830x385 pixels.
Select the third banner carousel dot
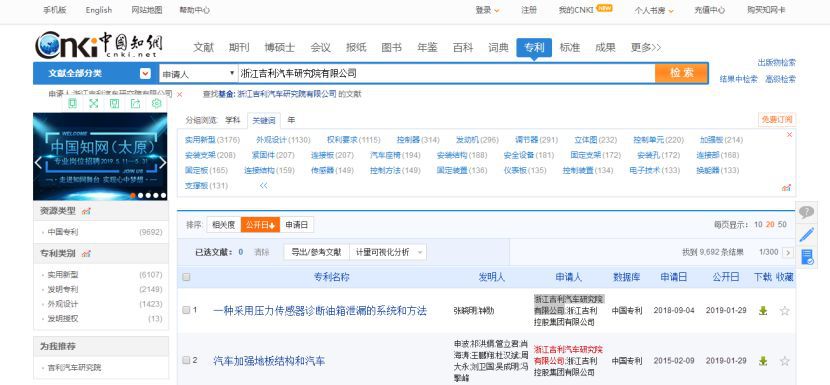[148, 195]
